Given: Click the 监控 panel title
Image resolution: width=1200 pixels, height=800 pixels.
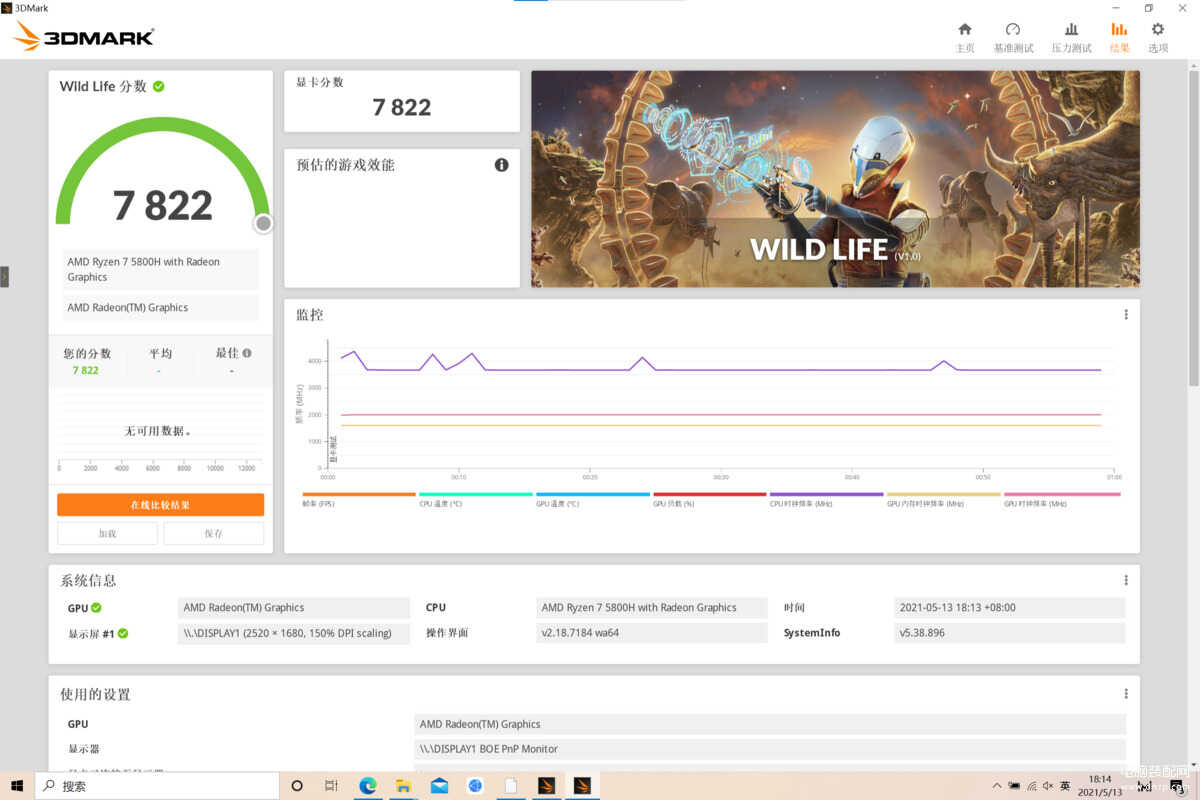Looking at the screenshot, I should coord(310,315).
